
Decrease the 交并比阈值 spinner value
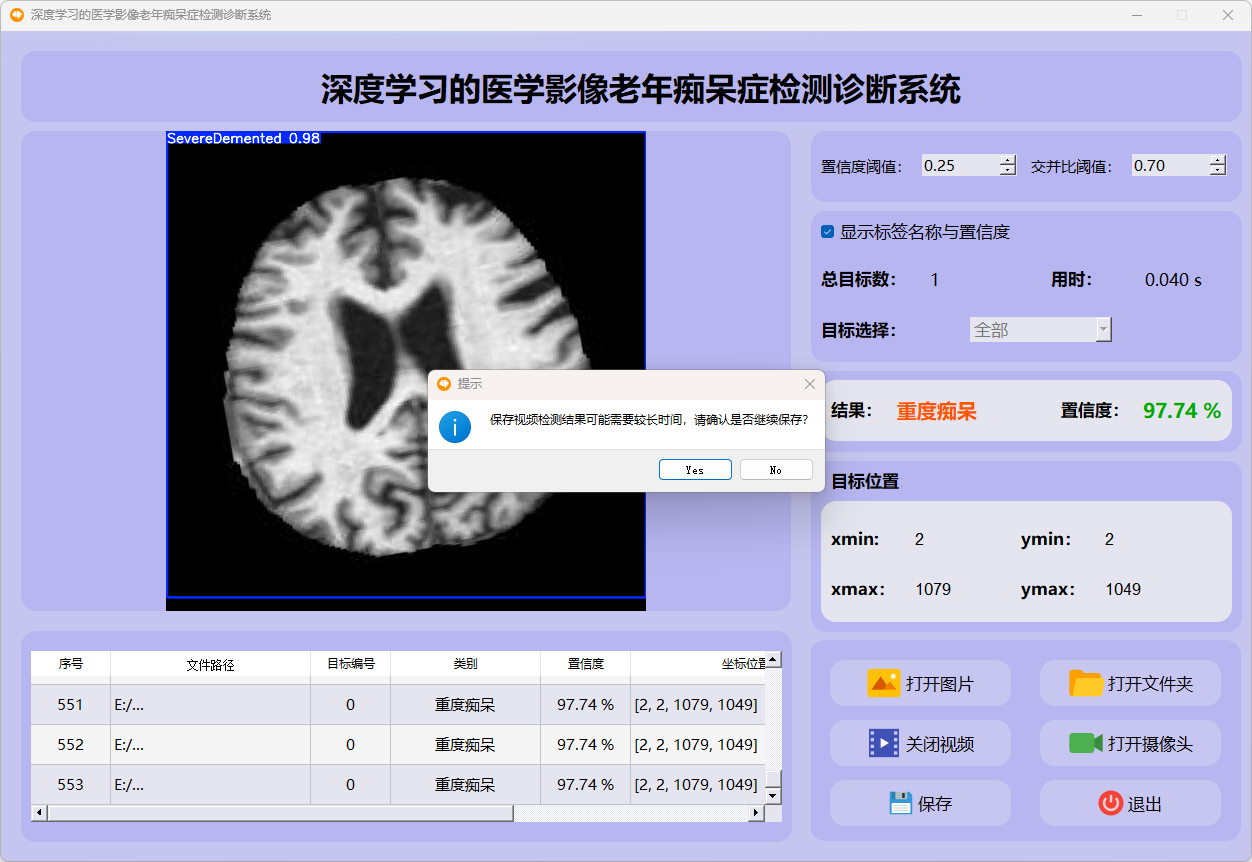click(1217, 171)
